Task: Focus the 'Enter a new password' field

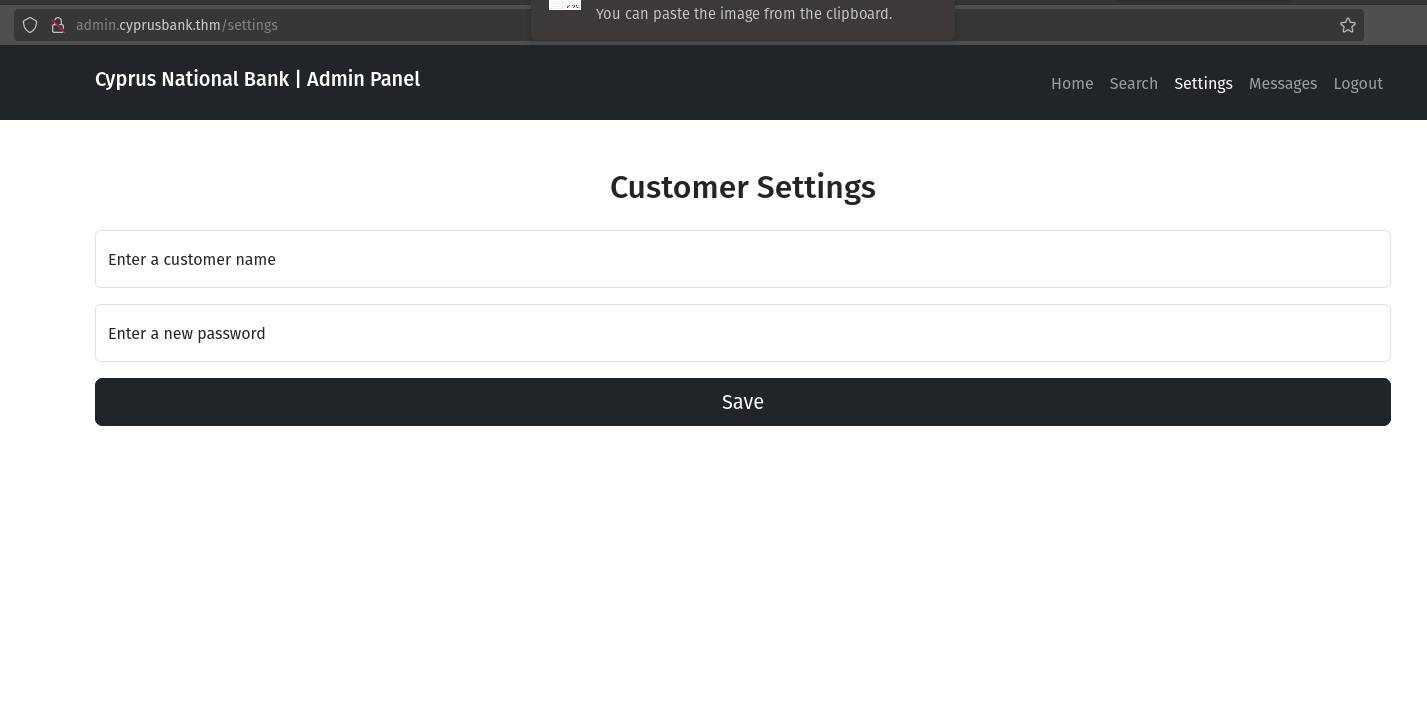Action: (742, 333)
